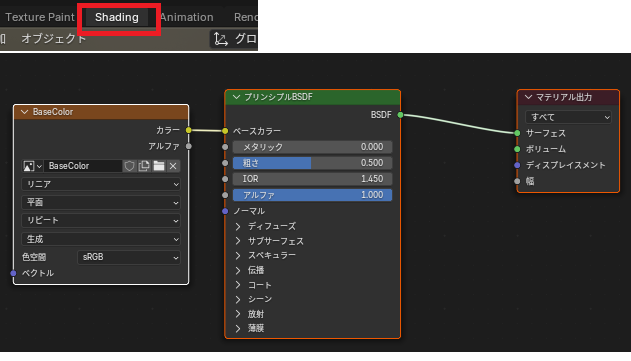Switch to the Animation workspace tab

(186, 17)
